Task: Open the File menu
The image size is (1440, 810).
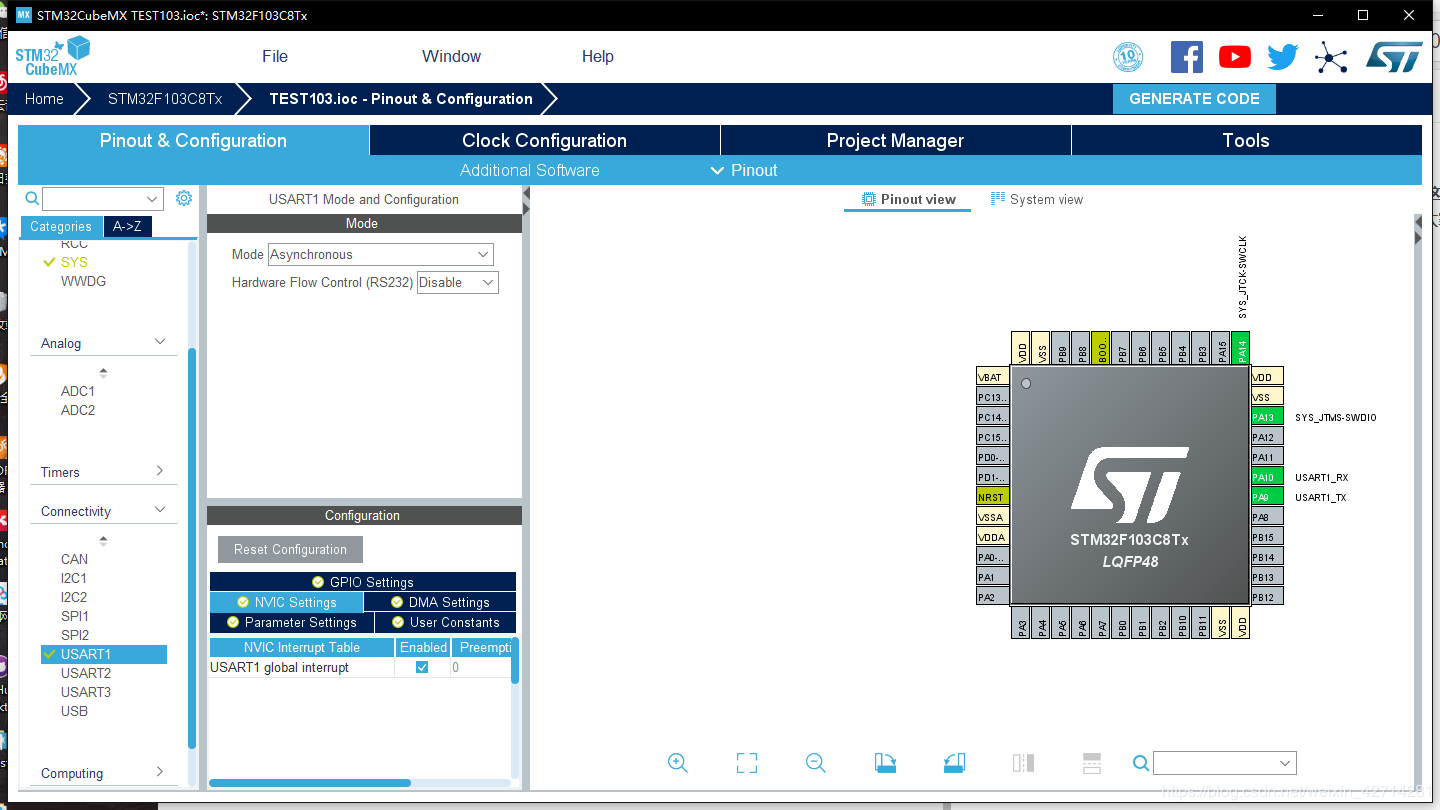Action: coord(275,56)
